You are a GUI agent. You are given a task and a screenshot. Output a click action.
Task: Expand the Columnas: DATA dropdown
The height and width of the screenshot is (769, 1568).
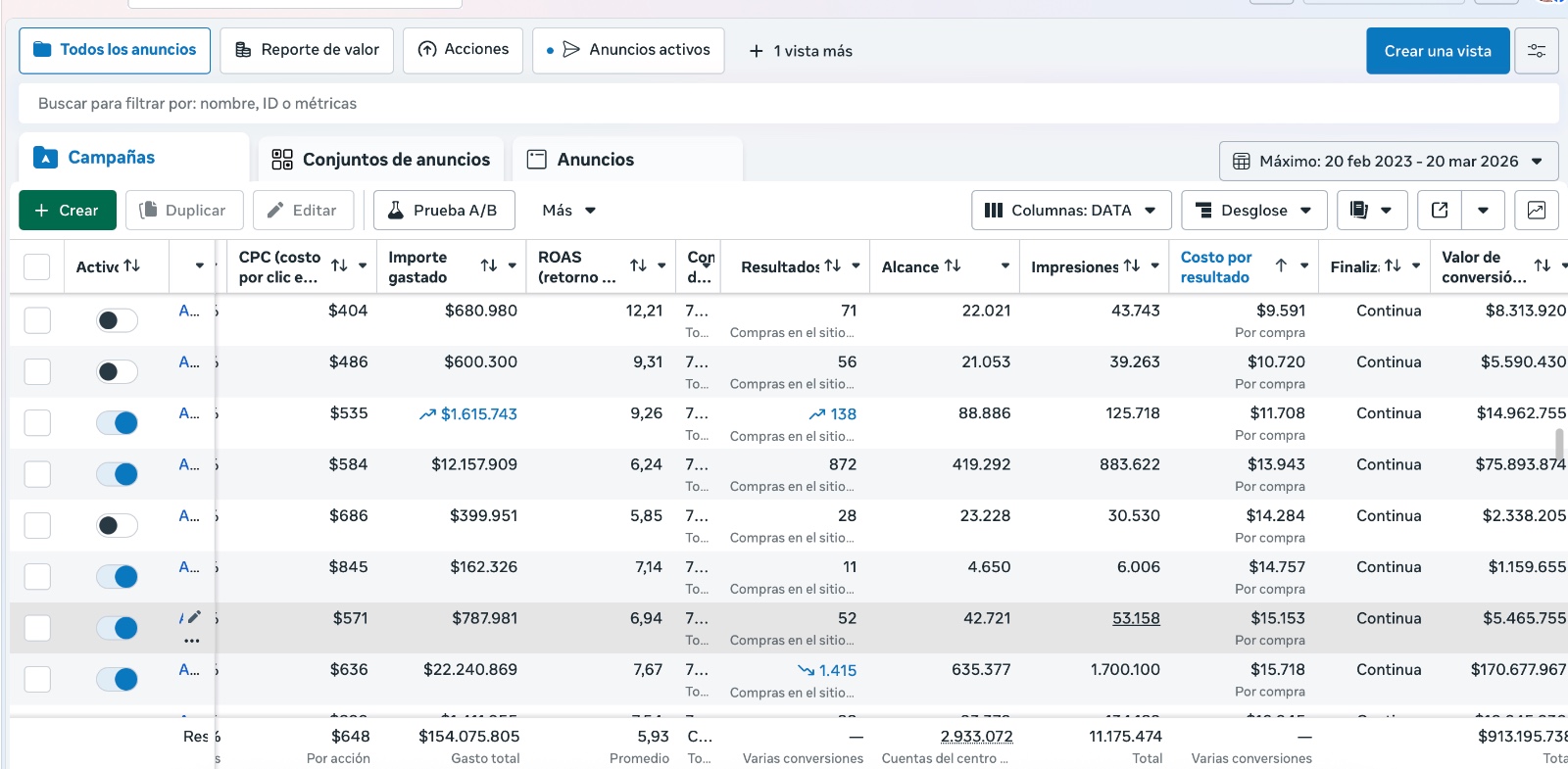[x=1071, y=211]
